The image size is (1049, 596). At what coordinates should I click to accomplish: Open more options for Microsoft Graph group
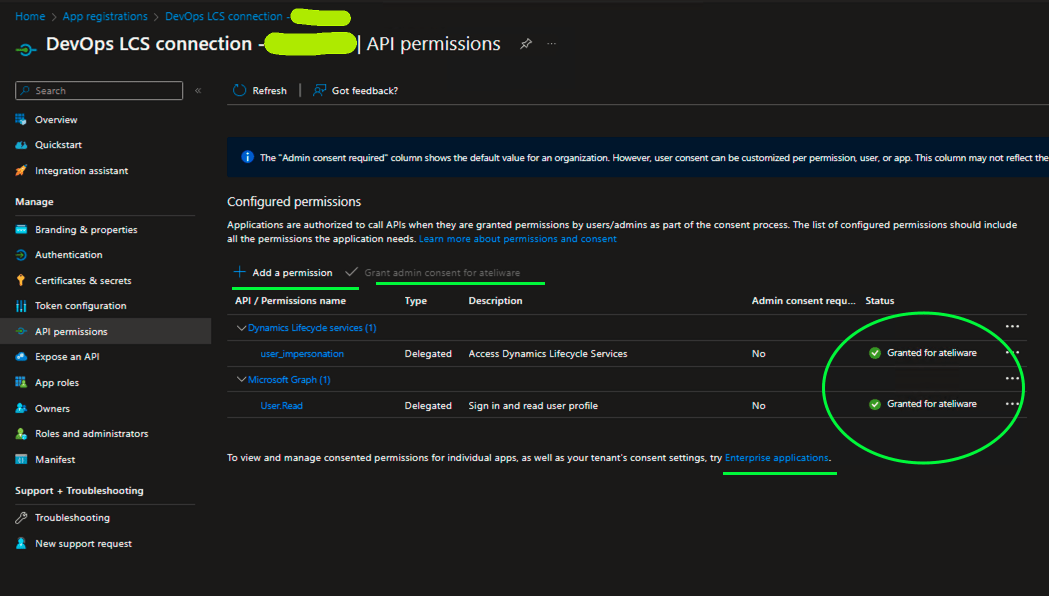pyautogui.click(x=1012, y=379)
